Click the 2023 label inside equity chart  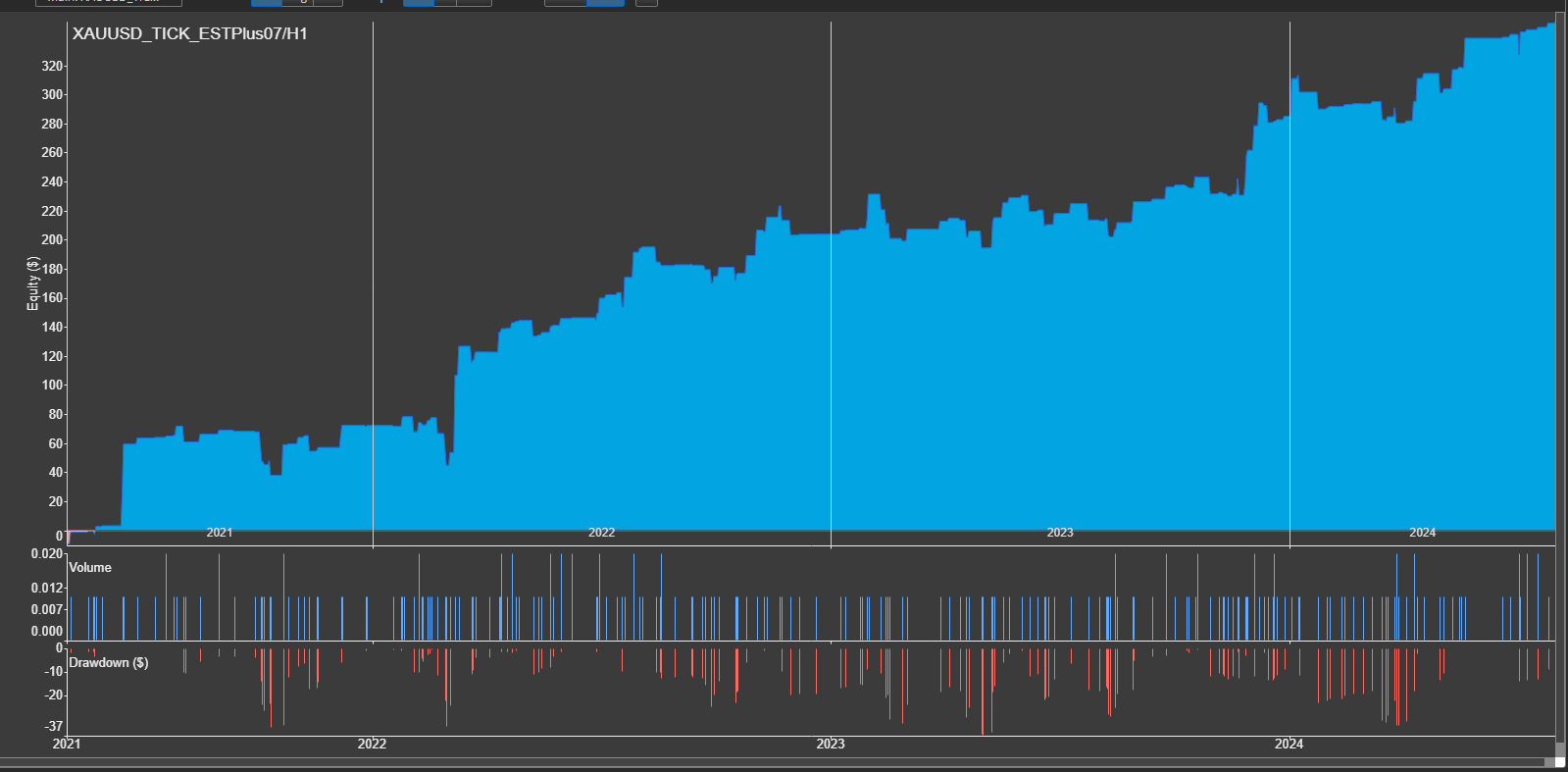coord(1060,533)
